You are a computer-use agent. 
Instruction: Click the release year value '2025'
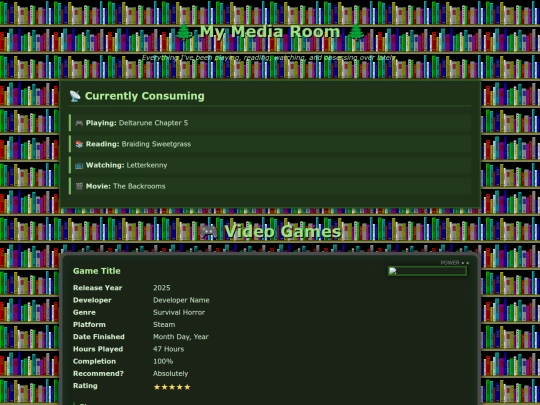click(x=162, y=288)
